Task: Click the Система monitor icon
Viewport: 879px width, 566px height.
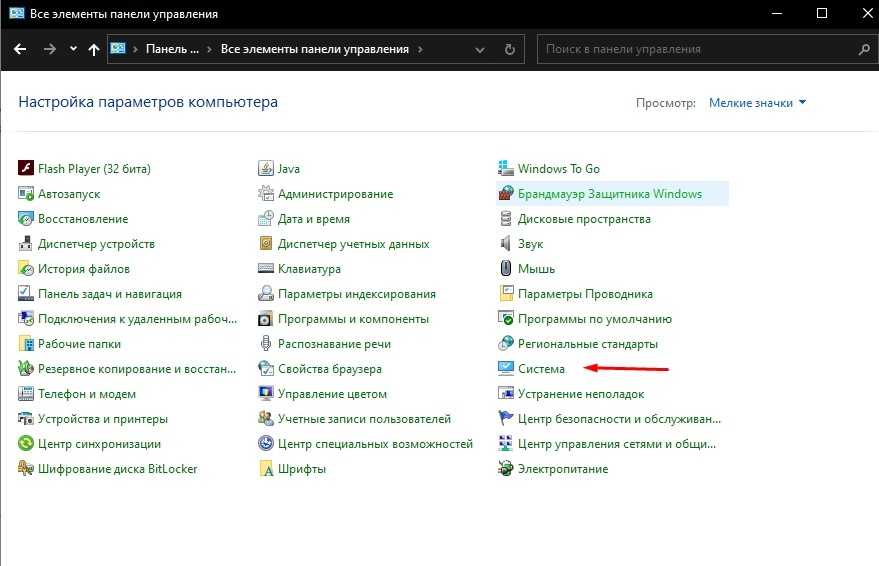Action: click(506, 369)
